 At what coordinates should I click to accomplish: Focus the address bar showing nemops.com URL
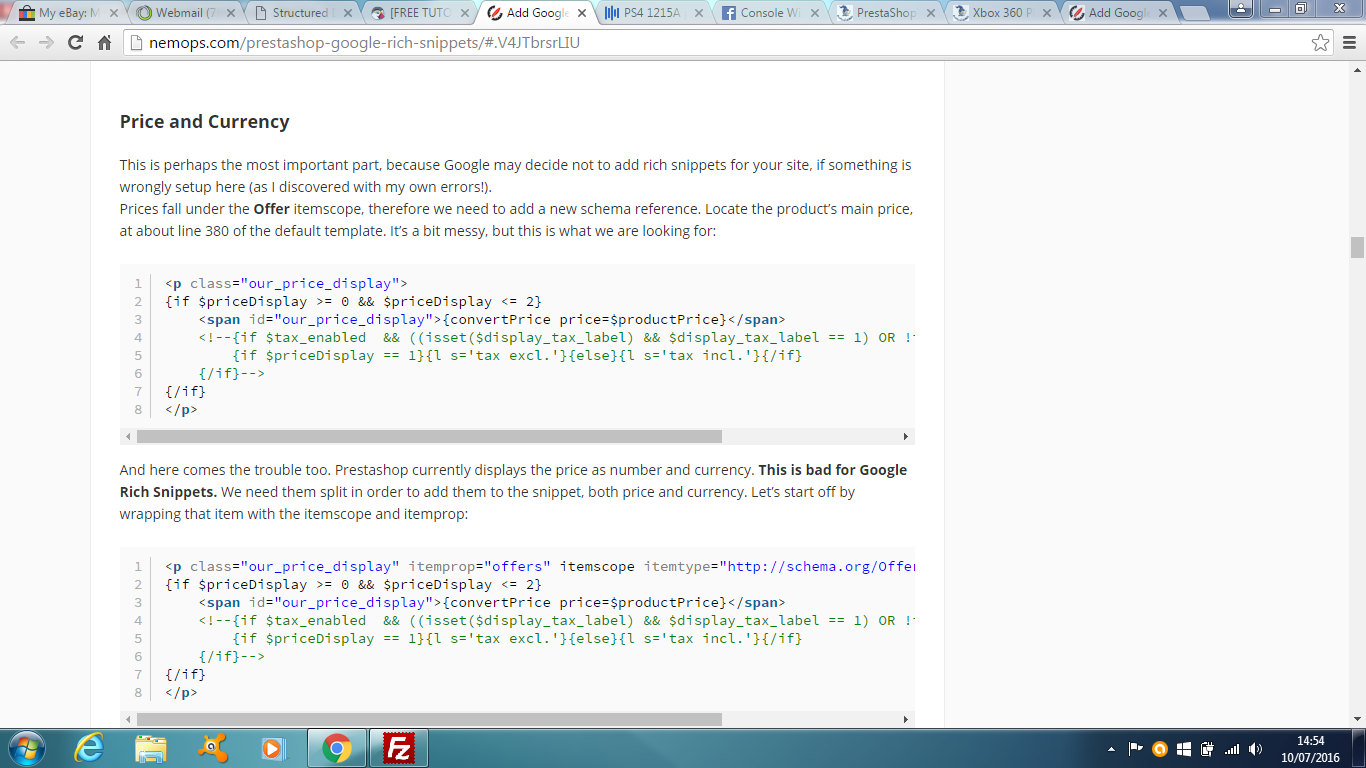point(728,43)
